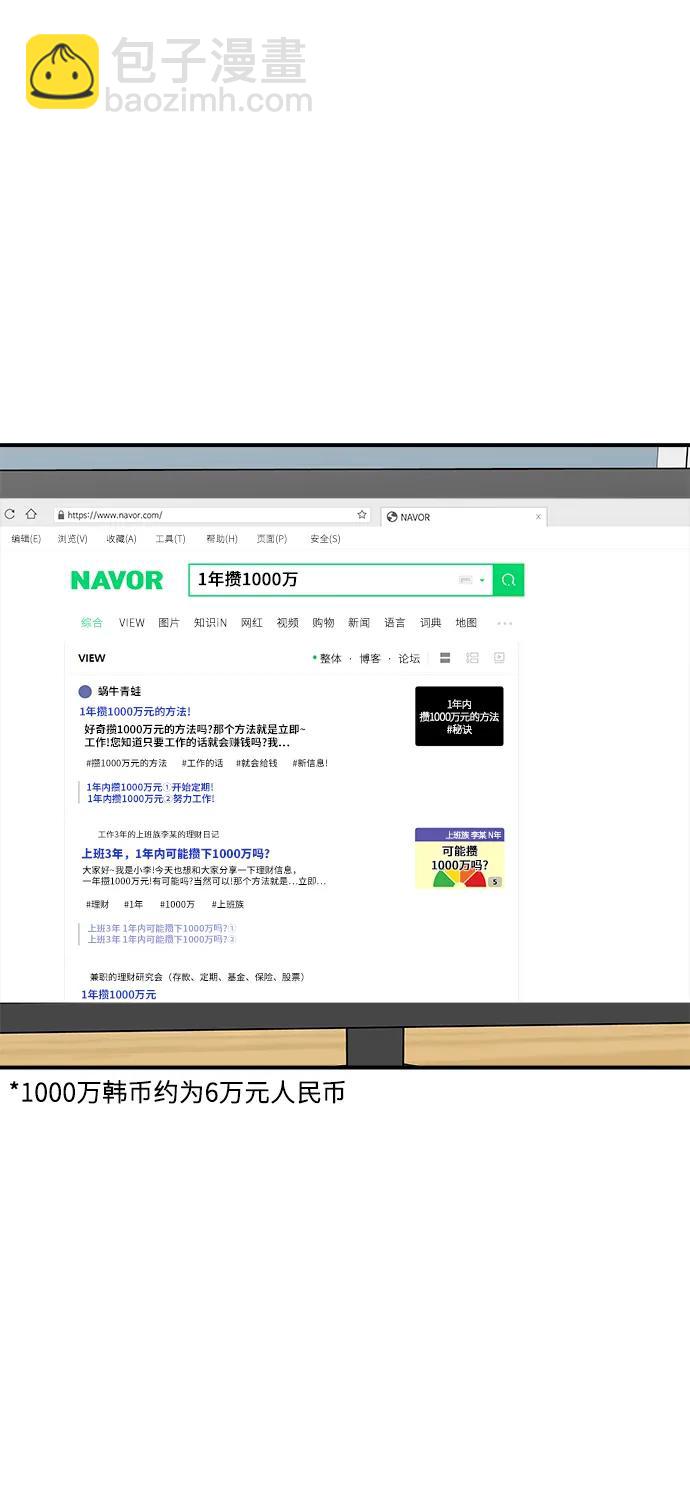Viewport: 690px width, 1489px height.
Task: Switch to the 语言 search tab
Action: (395, 622)
